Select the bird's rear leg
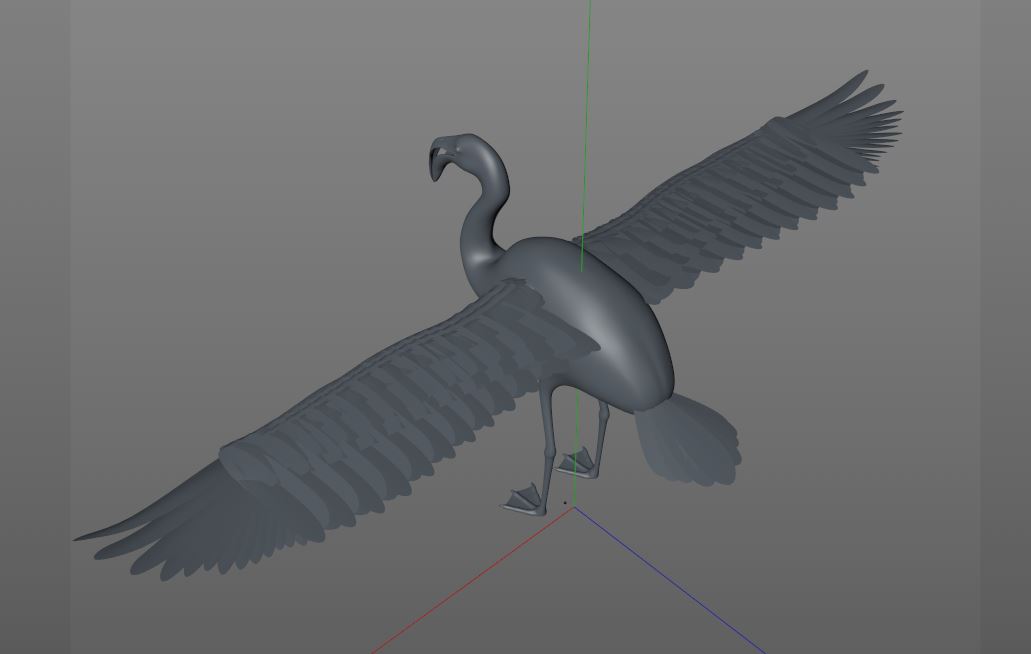 [x=602, y=434]
